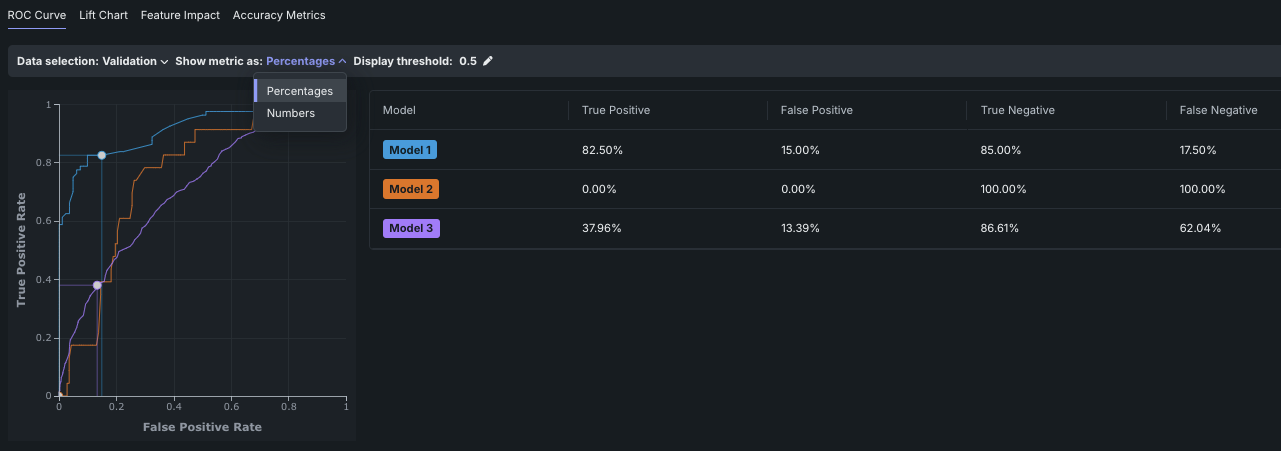Edit display threshold with pencil icon
Image resolution: width=1281 pixels, height=451 pixels.
click(488, 61)
